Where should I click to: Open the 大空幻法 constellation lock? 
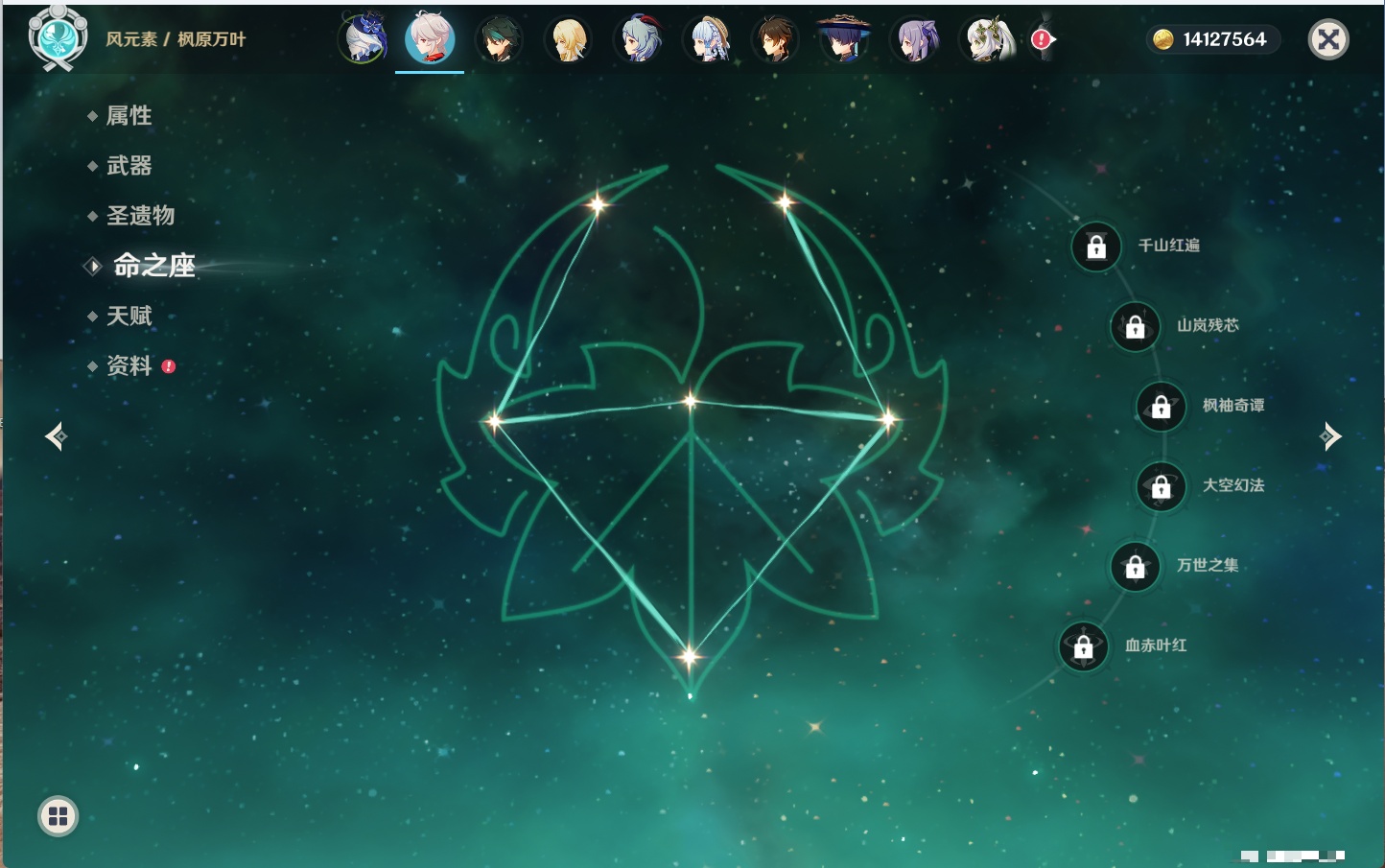(x=1162, y=486)
